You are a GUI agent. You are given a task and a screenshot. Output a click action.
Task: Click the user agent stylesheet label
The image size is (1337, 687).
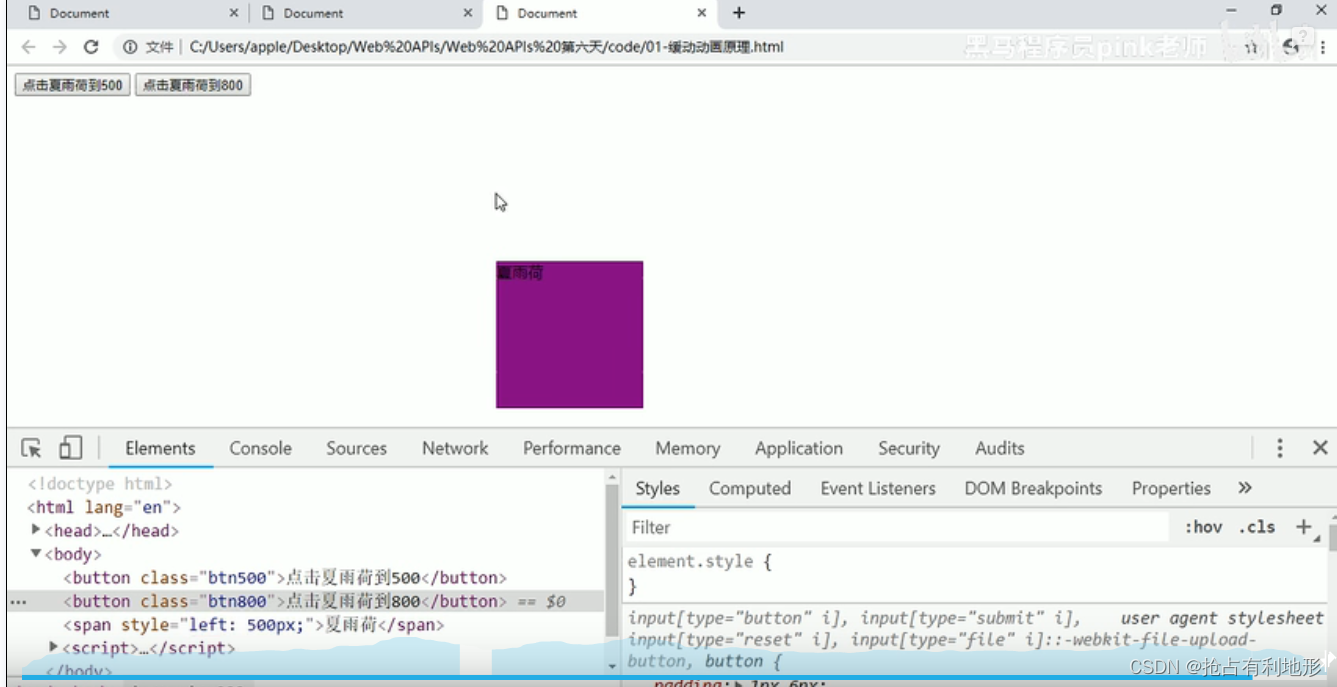point(1221,618)
